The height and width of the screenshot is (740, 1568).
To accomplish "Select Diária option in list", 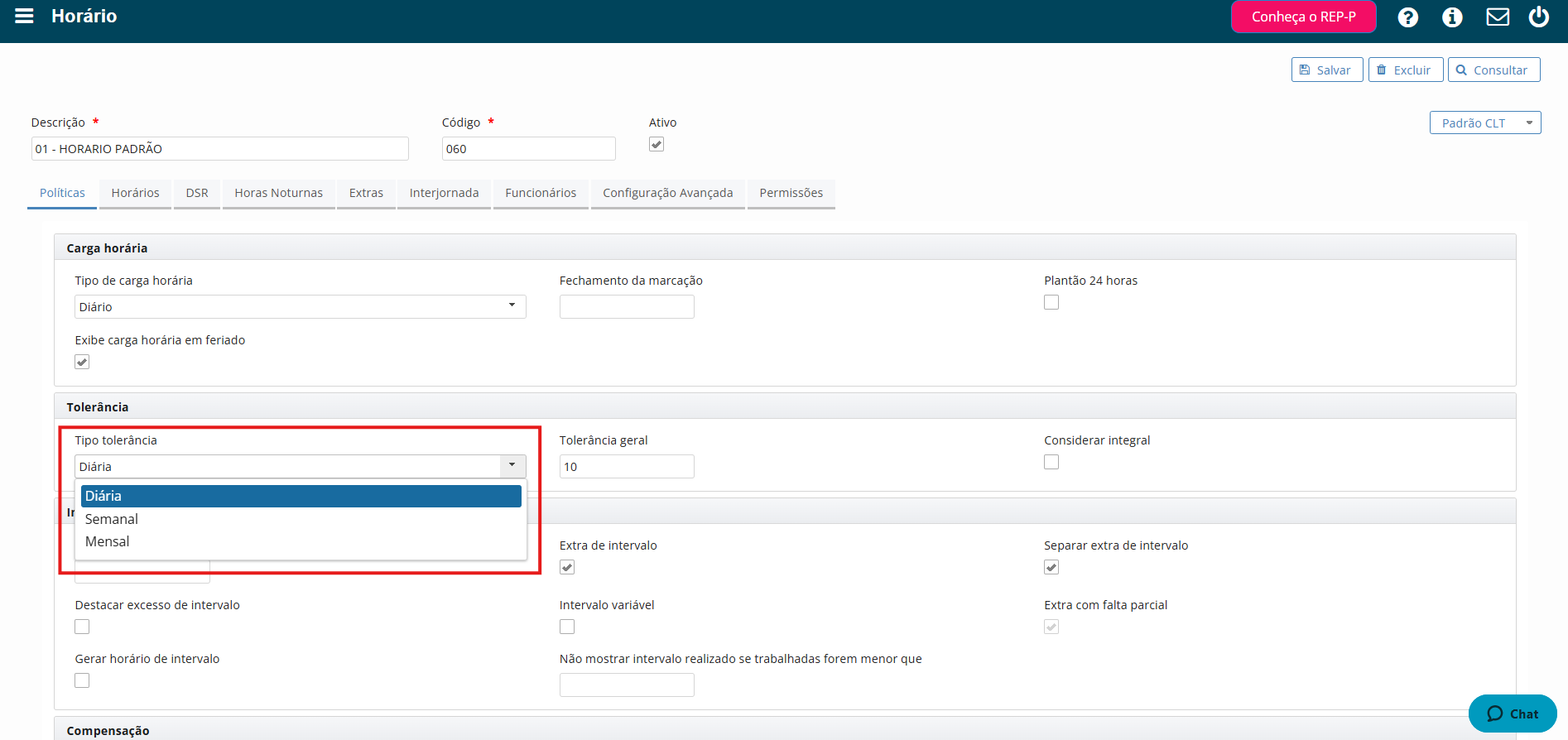I will [x=301, y=496].
